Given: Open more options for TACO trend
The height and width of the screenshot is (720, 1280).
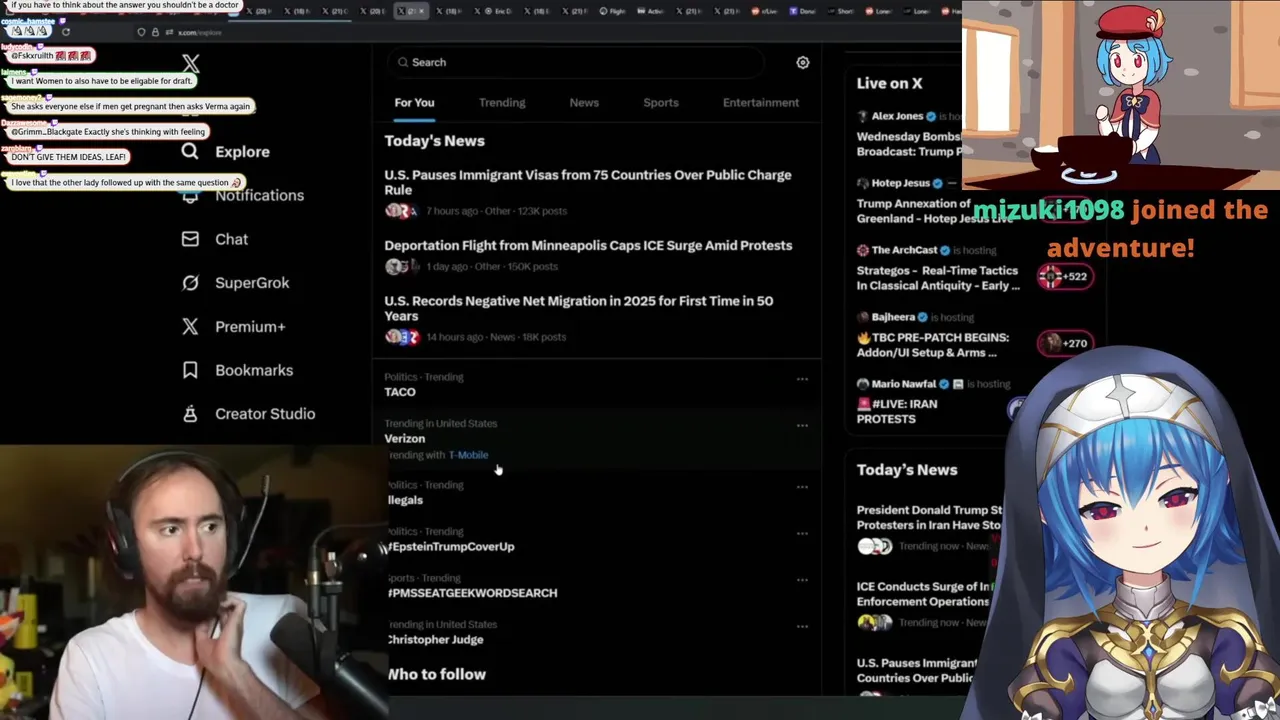Looking at the screenshot, I should [x=802, y=379].
